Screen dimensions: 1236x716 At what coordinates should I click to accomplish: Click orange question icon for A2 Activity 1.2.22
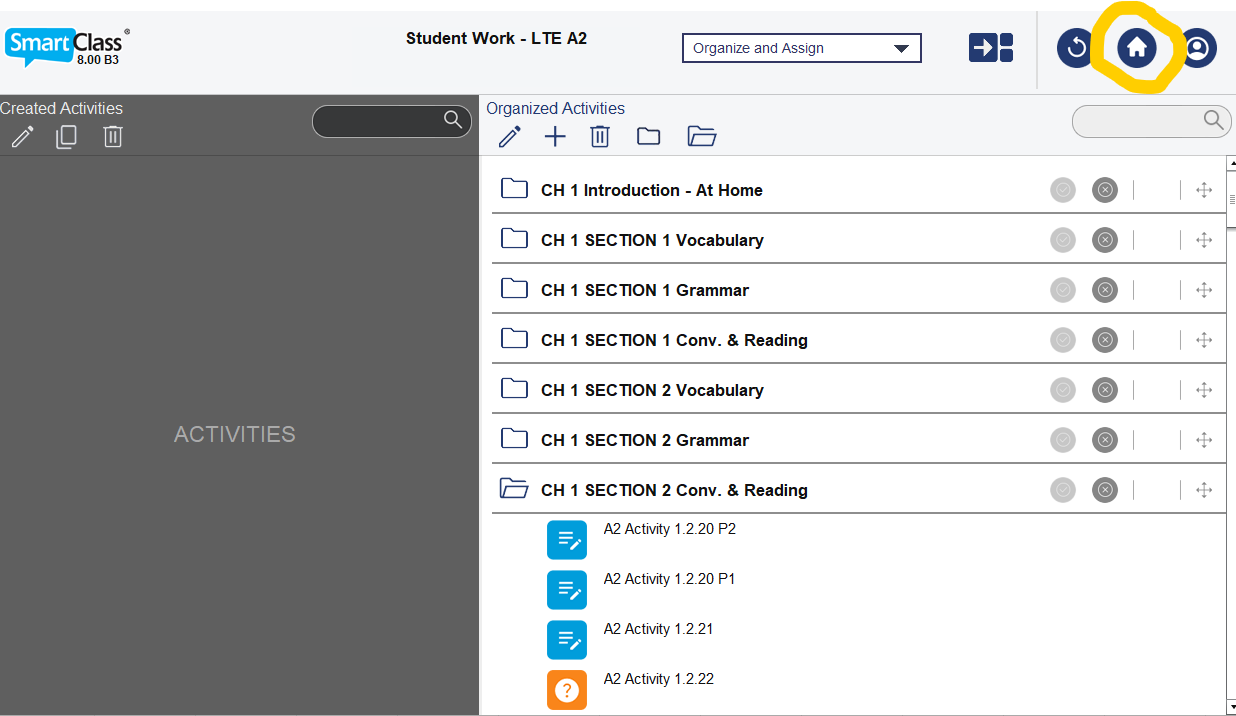pos(567,690)
